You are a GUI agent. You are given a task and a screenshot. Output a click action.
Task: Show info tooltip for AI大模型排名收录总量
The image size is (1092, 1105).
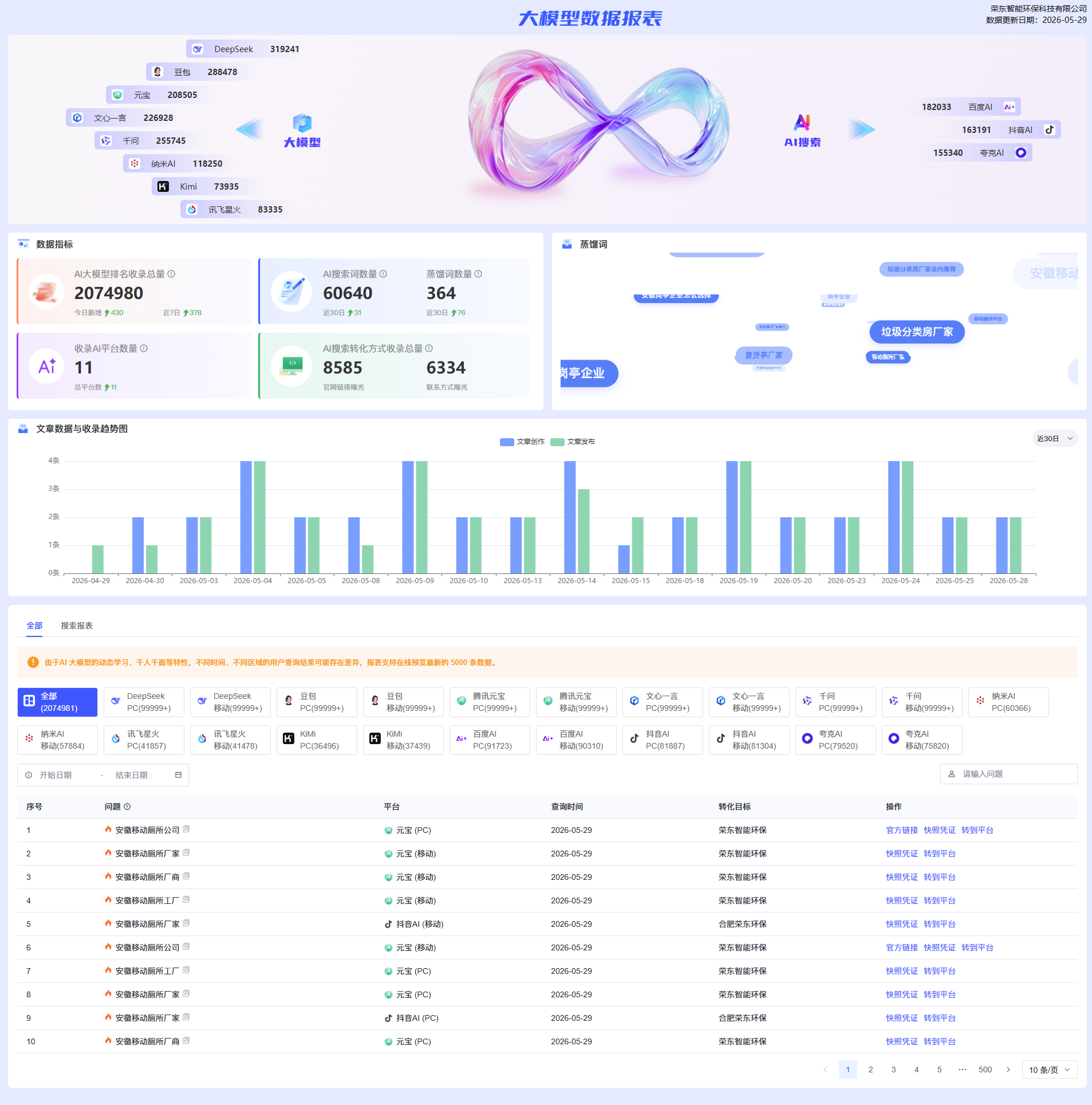click(171, 274)
